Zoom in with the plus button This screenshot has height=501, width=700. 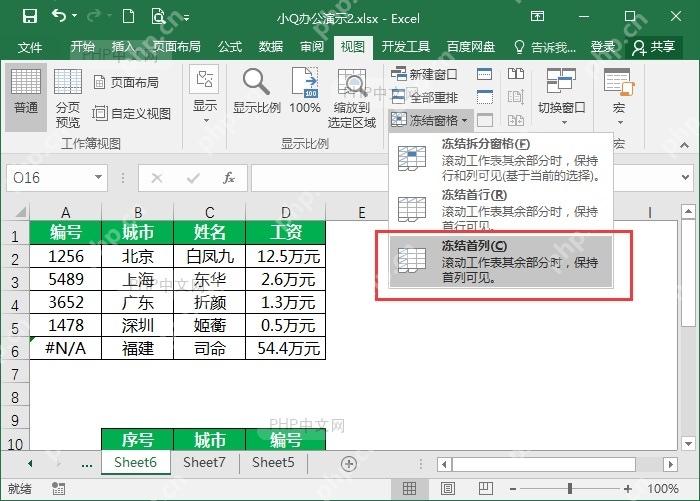(628, 489)
